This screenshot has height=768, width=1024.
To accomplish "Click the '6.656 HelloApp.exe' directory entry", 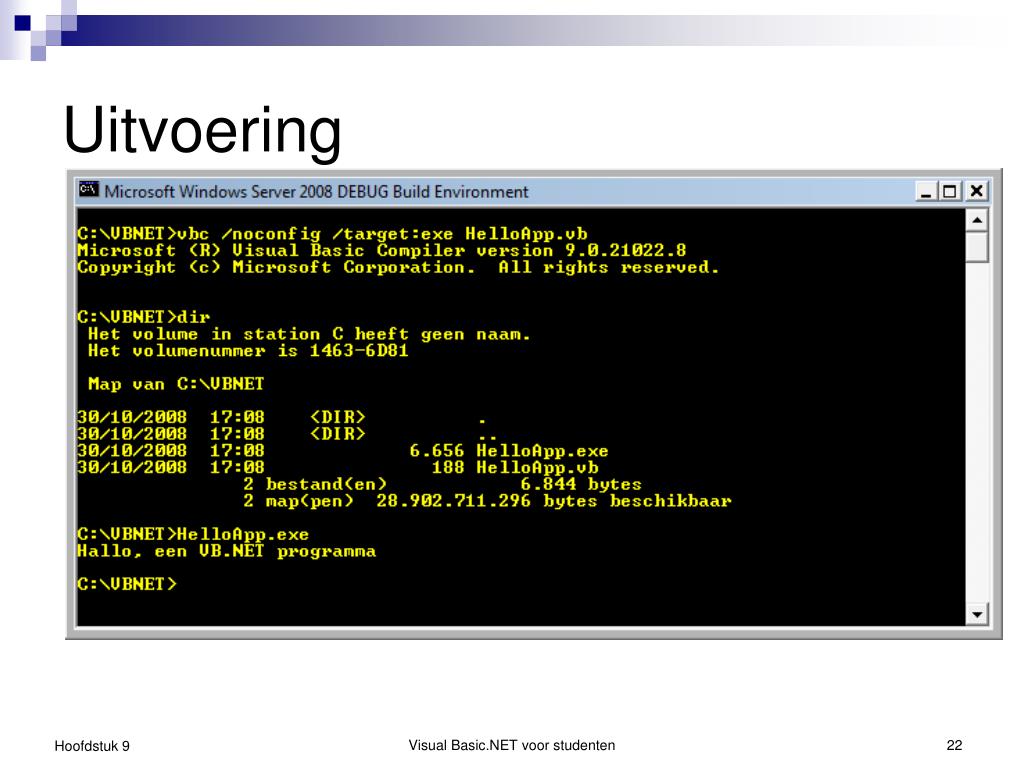I will coord(343,451).
